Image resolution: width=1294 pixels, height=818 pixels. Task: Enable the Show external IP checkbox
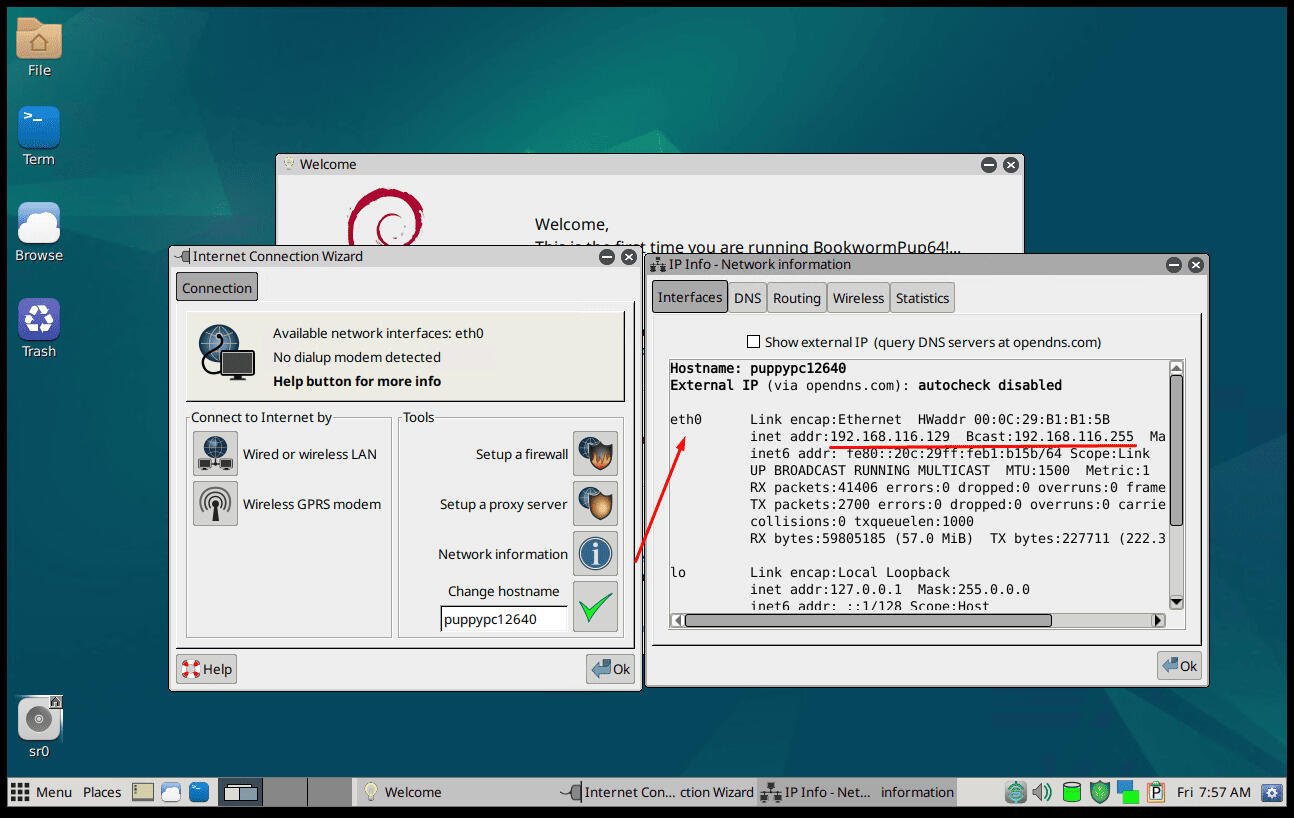click(x=754, y=342)
